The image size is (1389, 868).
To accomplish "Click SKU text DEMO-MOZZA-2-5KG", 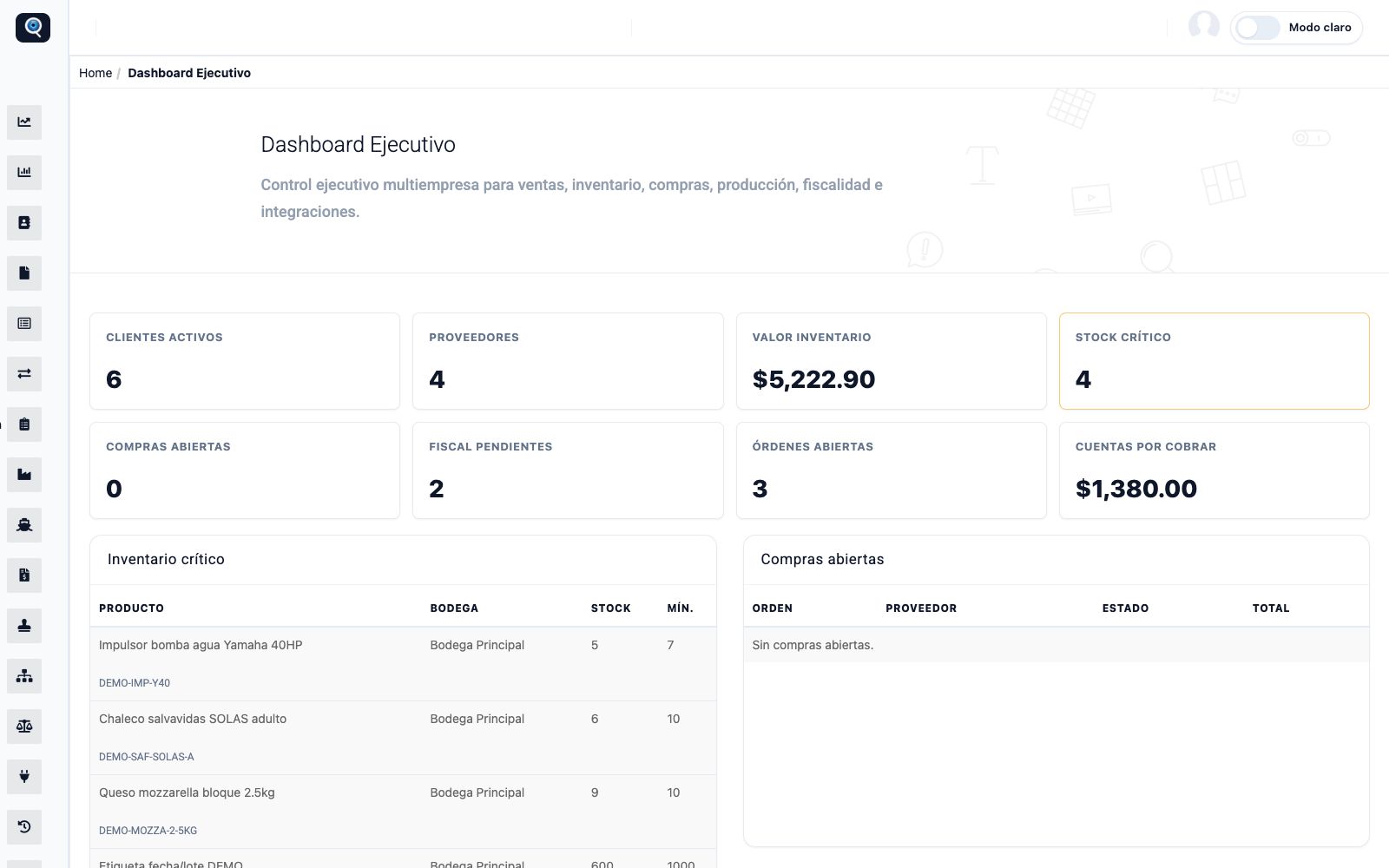I will pos(148,831).
